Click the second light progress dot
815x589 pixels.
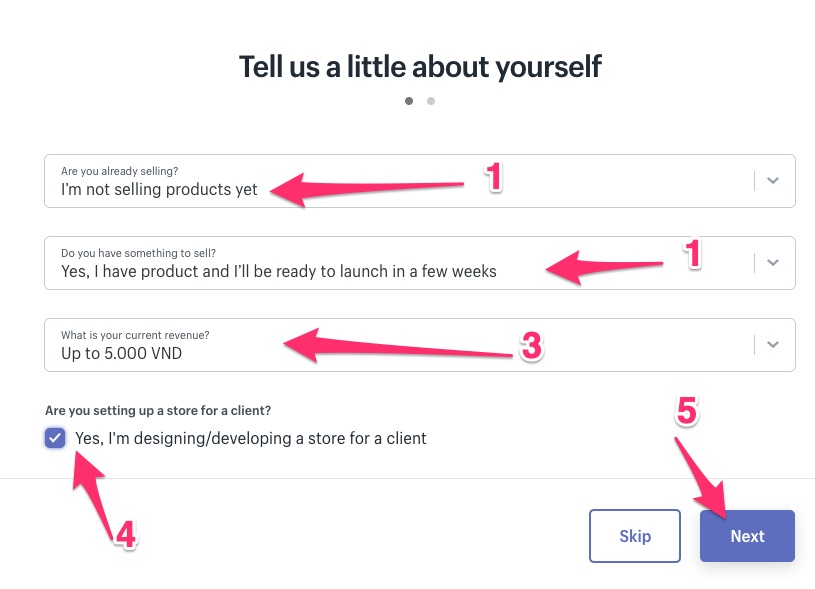coord(431,101)
